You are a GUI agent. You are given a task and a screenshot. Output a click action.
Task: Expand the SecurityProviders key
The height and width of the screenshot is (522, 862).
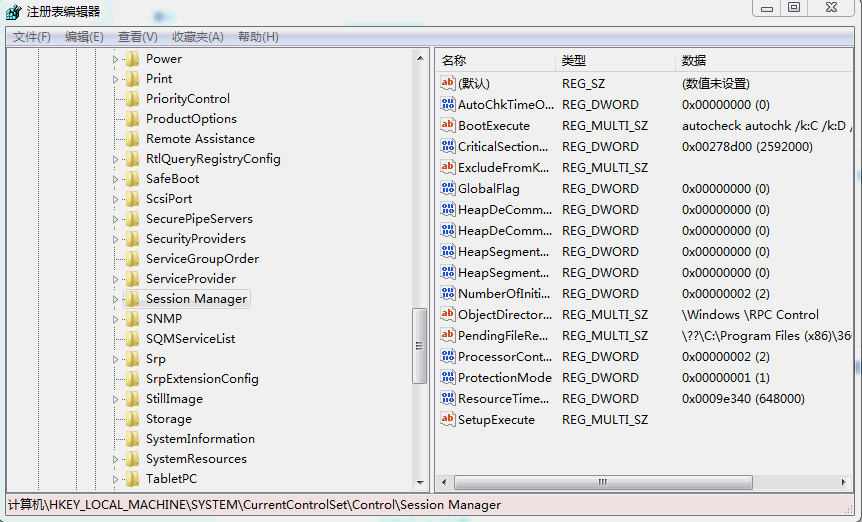pos(115,239)
